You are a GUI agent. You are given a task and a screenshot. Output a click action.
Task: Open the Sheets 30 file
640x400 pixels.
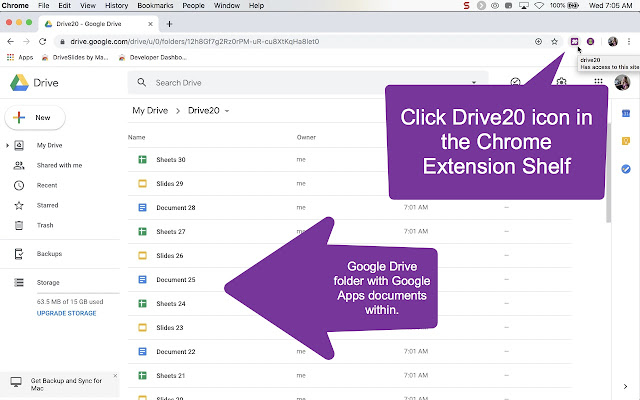point(170,160)
